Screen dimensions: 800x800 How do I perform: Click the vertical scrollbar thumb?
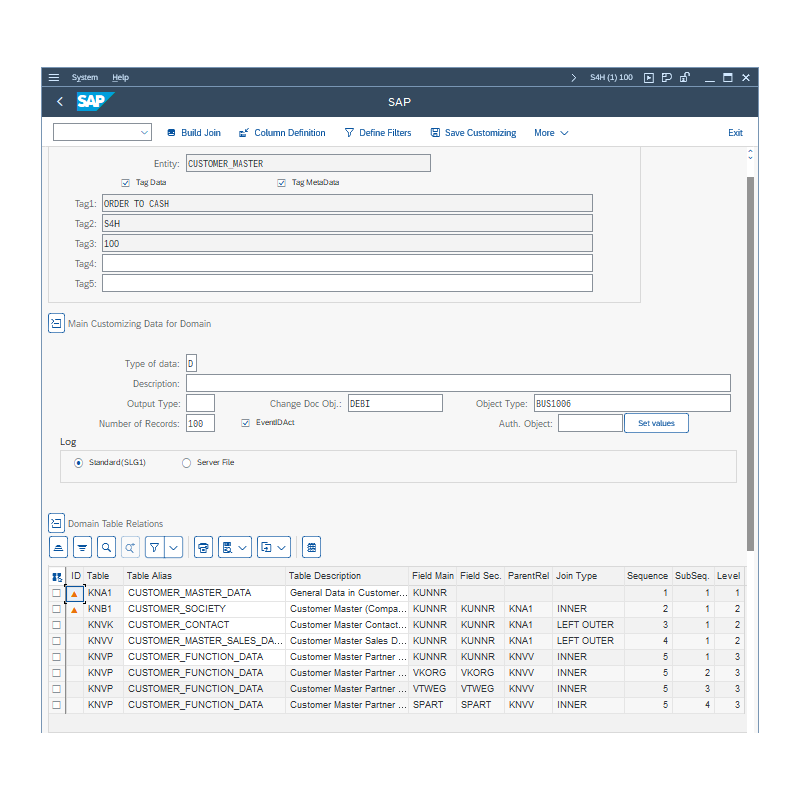[x=750, y=363]
